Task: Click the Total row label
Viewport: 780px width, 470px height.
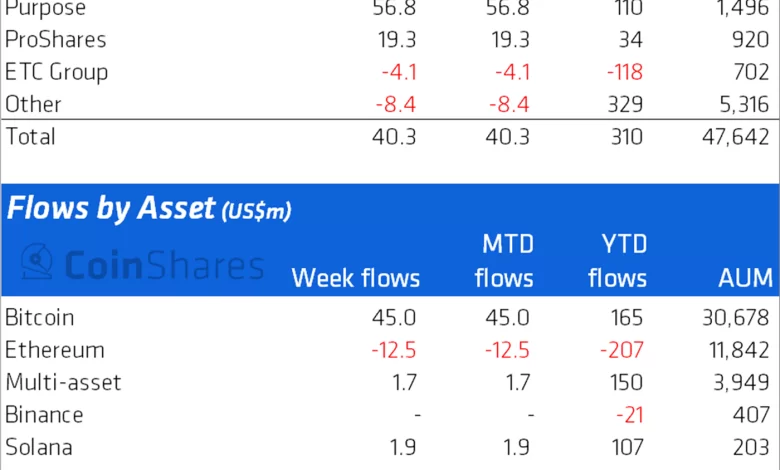Action: pyautogui.click(x=30, y=136)
